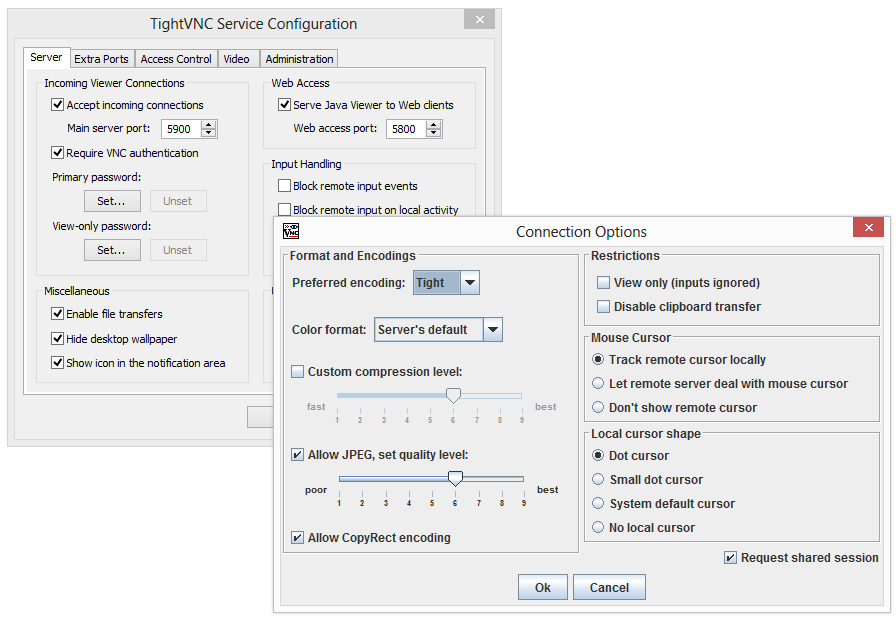Image resolution: width=896 pixels, height=621 pixels.
Task: Click the VNC icon in Connection Options title bar
Action: pyautogui.click(x=291, y=231)
